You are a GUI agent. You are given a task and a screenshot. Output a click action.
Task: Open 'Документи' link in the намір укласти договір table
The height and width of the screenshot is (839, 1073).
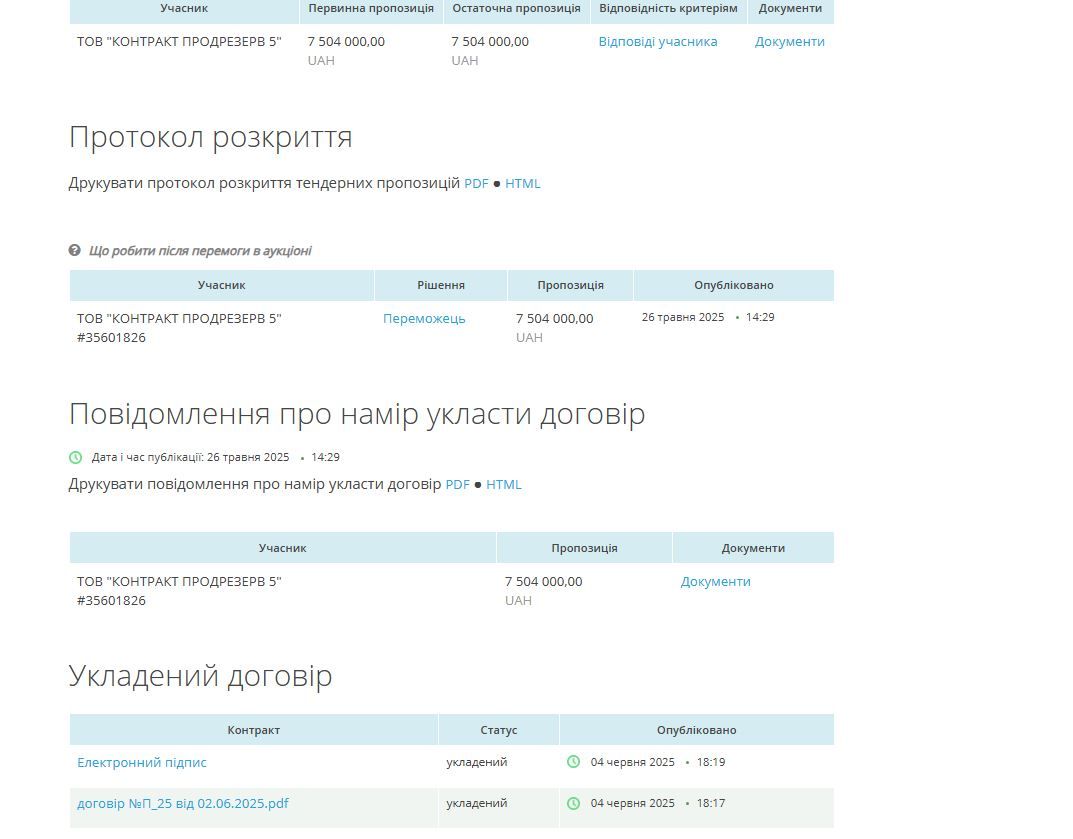coord(715,582)
